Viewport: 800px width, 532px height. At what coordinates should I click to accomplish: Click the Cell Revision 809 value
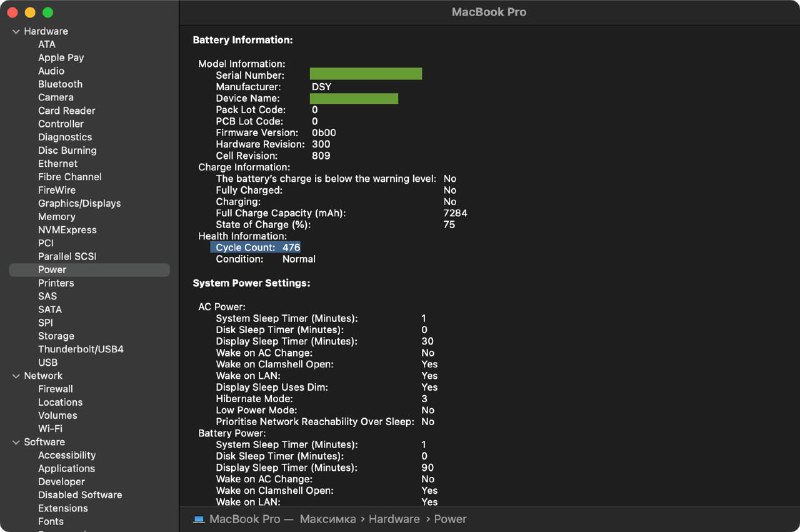[x=321, y=156]
